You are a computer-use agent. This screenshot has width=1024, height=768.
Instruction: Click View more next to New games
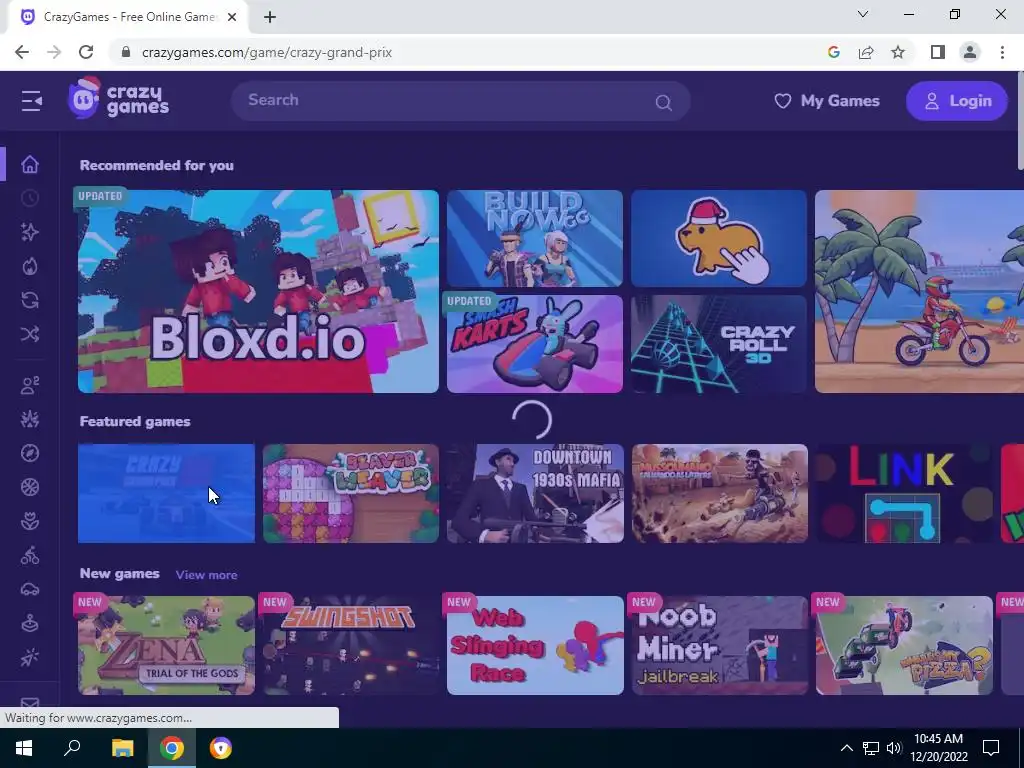[206, 575]
